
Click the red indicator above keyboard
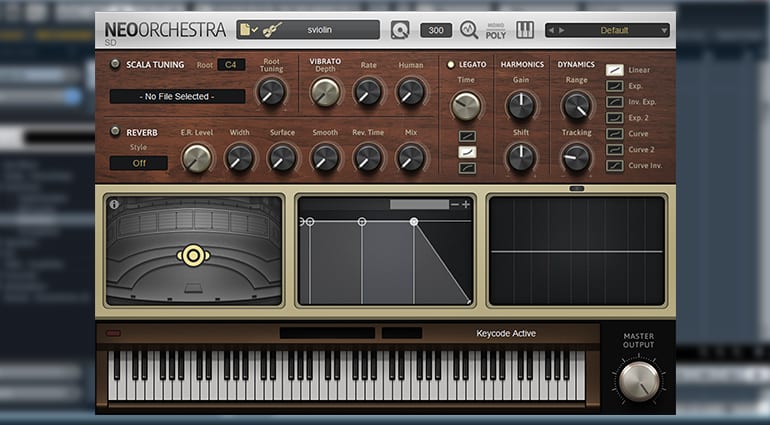(x=113, y=334)
